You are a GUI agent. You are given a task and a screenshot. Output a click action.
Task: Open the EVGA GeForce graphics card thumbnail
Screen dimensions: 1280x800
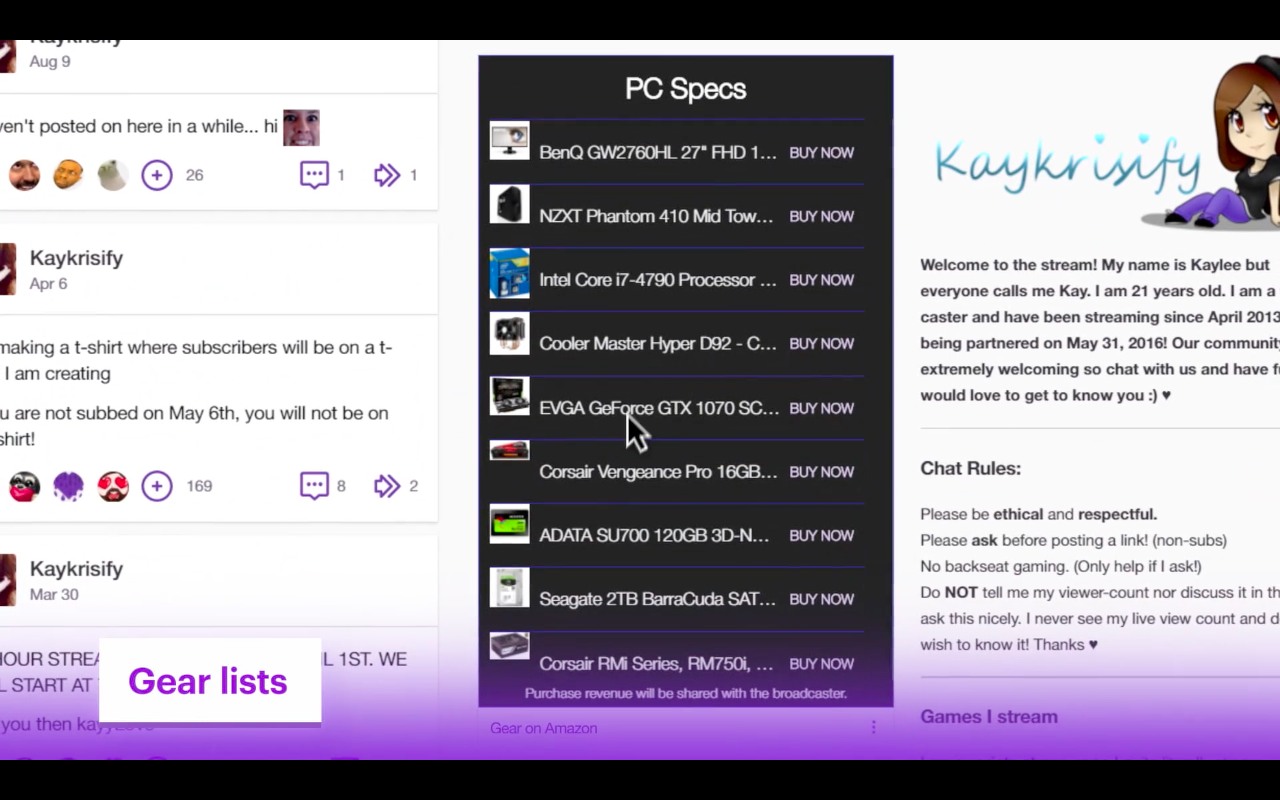click(x=509, y=396)
